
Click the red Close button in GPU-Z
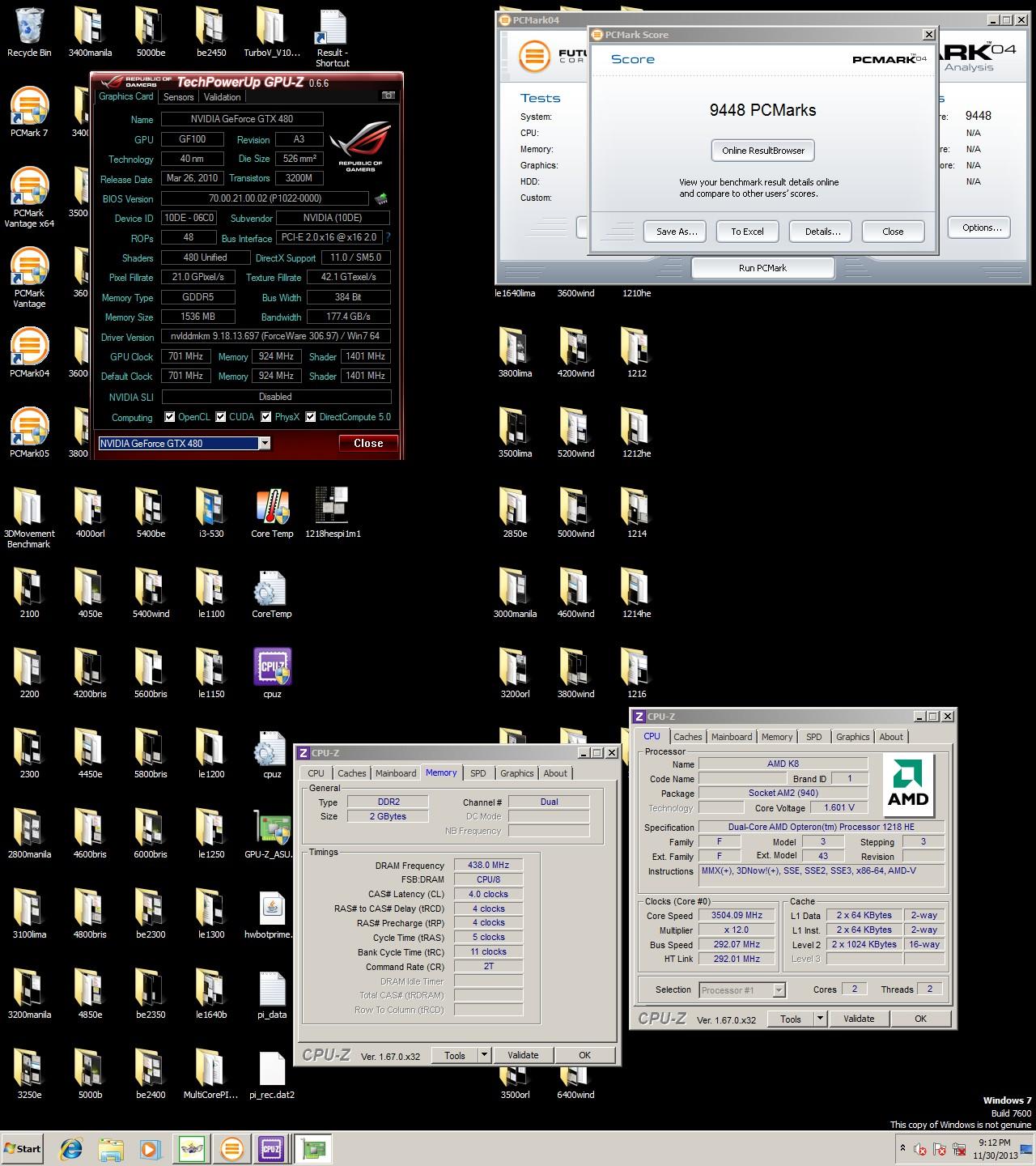(368, 443)
